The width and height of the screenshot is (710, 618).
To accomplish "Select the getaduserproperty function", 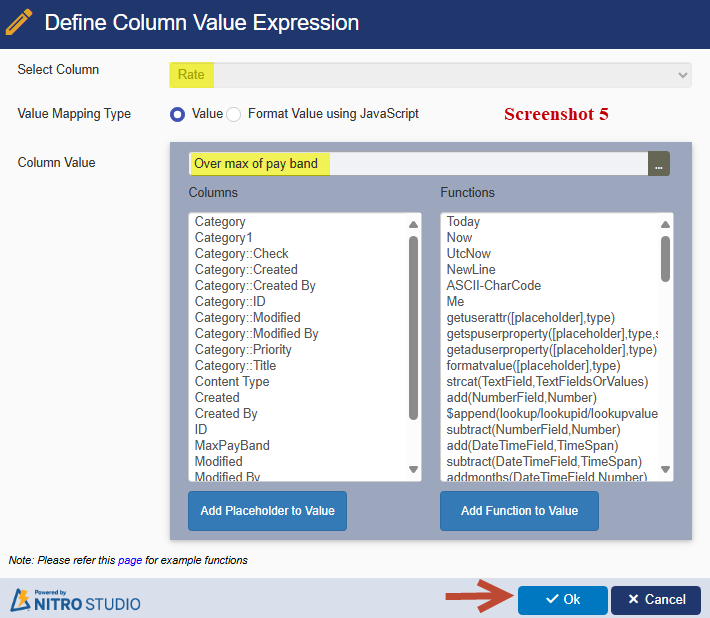I will (x=552, y=350).
